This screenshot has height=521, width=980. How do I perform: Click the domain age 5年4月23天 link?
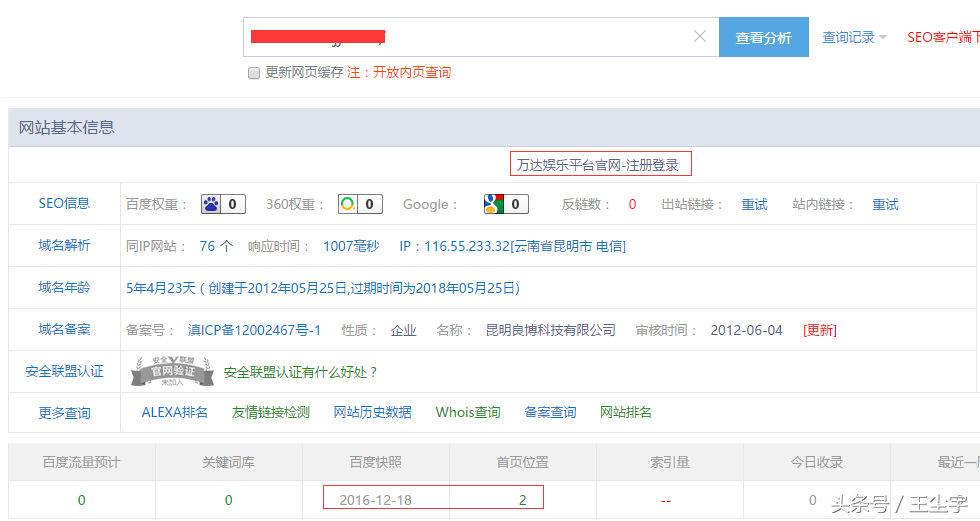point(323,288)
